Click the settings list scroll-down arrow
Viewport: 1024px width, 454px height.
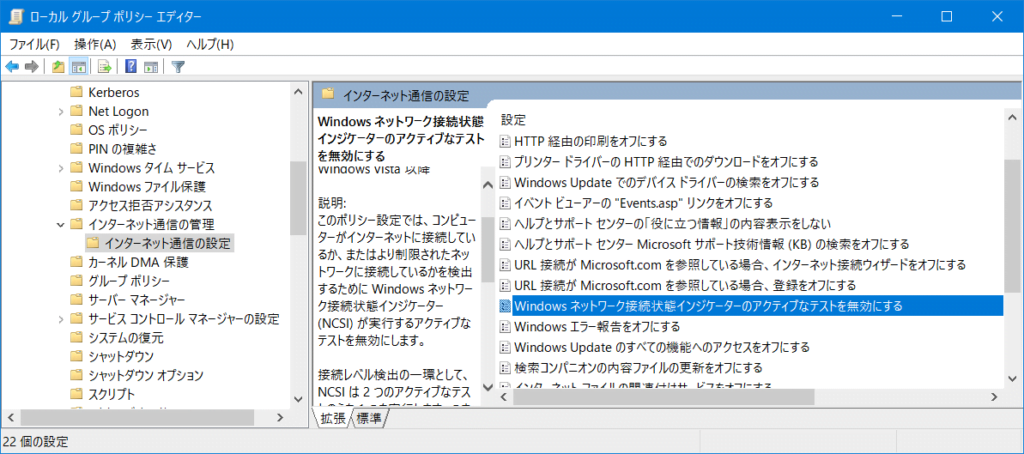click(x=1012, y=378)
